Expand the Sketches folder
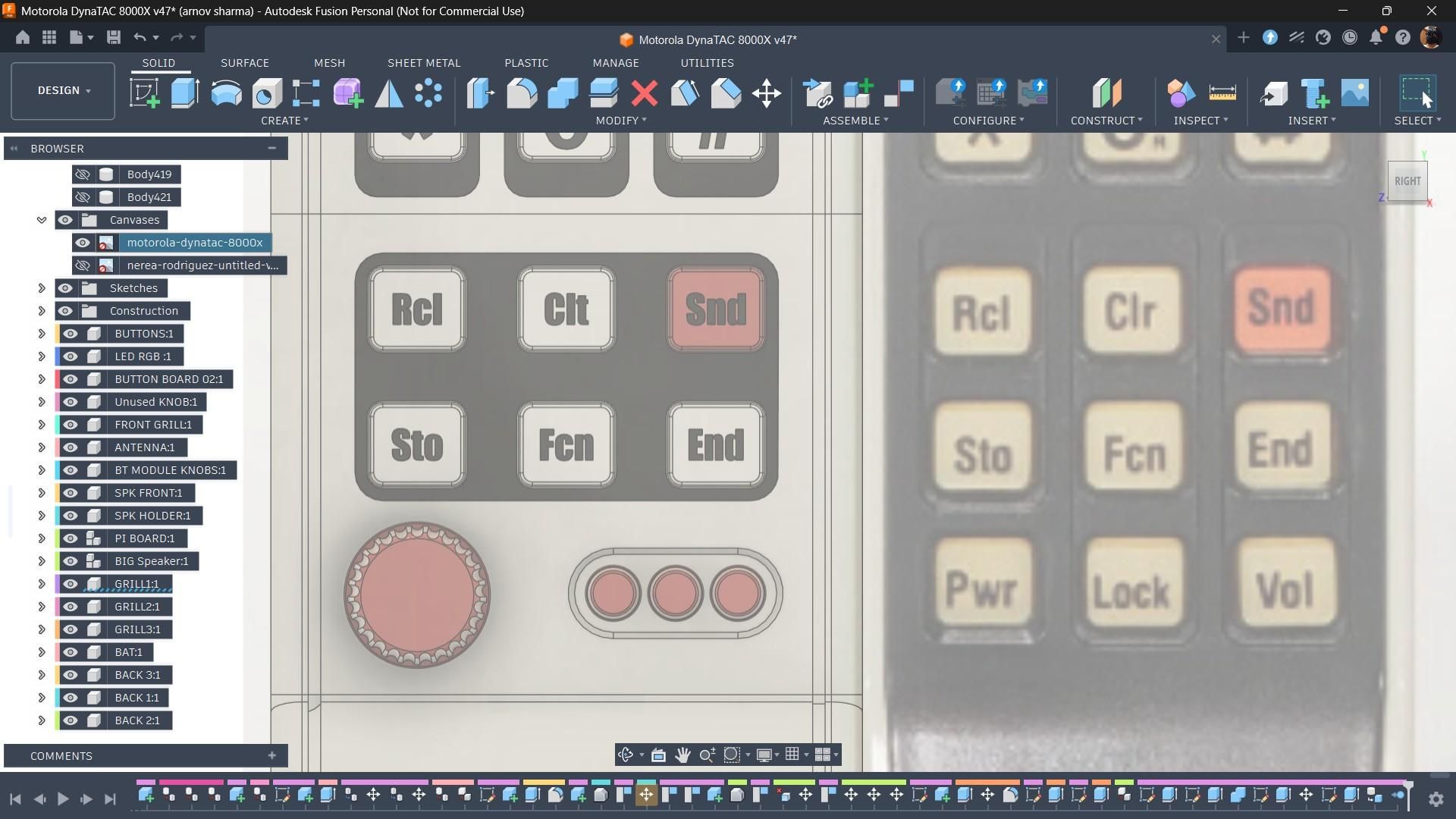This screenshot has height=819, width=1456. pos(42,288)
